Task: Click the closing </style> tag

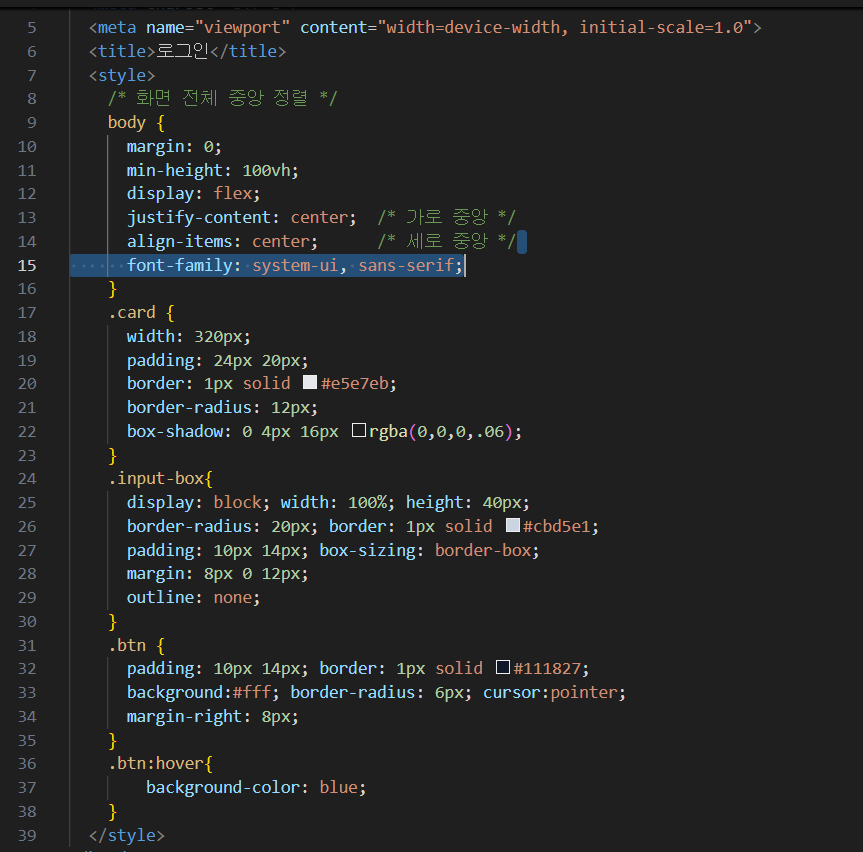Action: tap(126, 835)
